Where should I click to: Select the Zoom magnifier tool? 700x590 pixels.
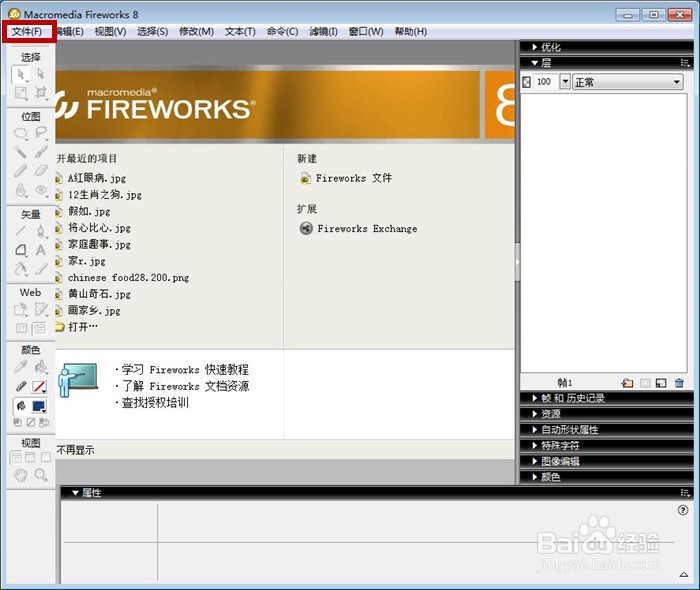click(41, 475)
